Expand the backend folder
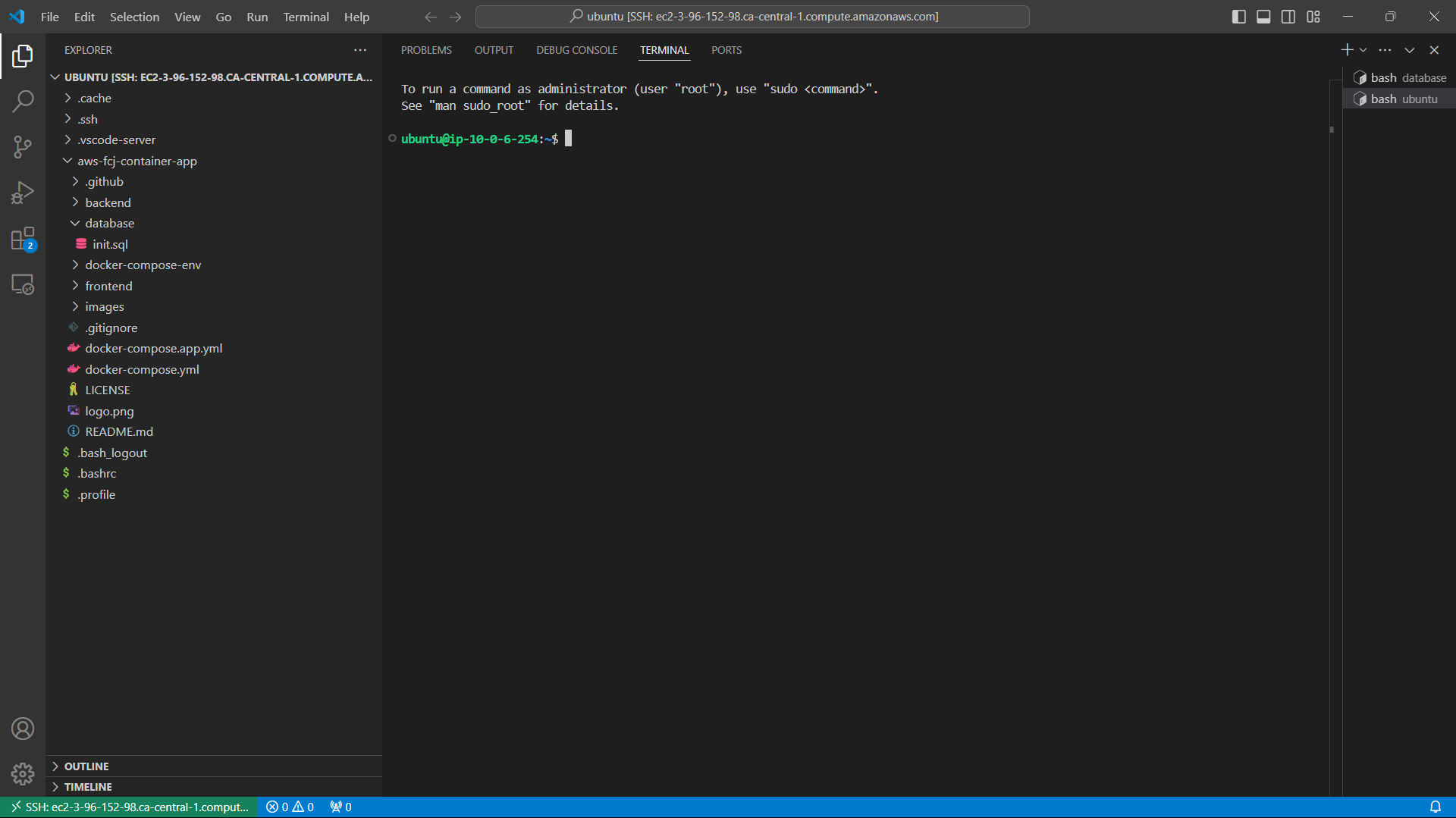The width and height of the screenshot is (1456, 818). click(x=214, y=202)
